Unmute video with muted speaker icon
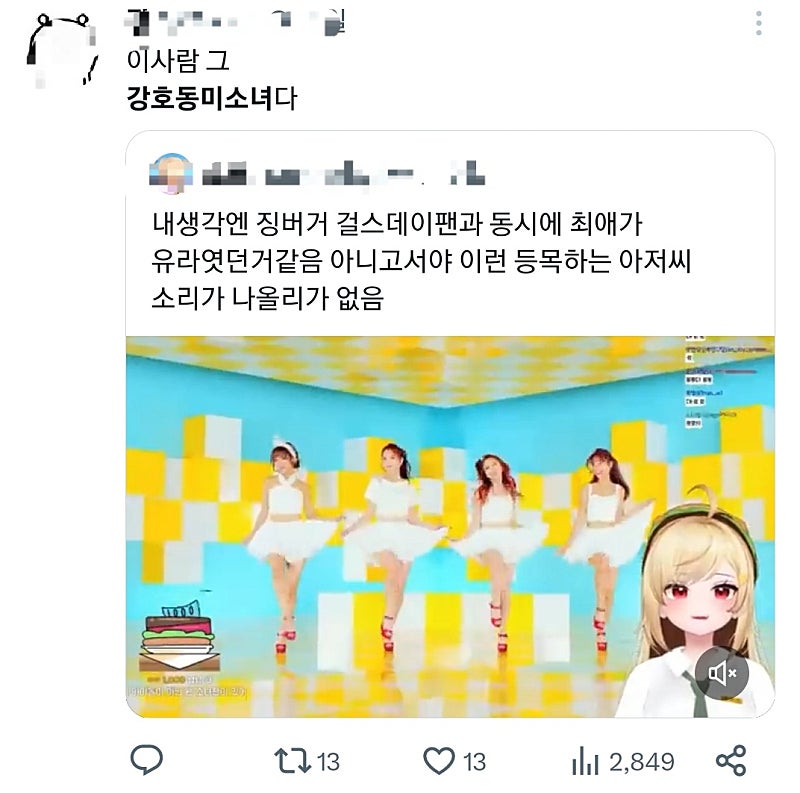 click(x=722, y=674)
